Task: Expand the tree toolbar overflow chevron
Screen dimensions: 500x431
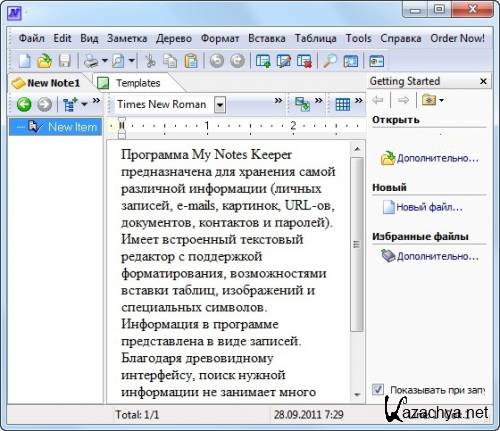Action: pyautogui.click(x=96, y=100)
